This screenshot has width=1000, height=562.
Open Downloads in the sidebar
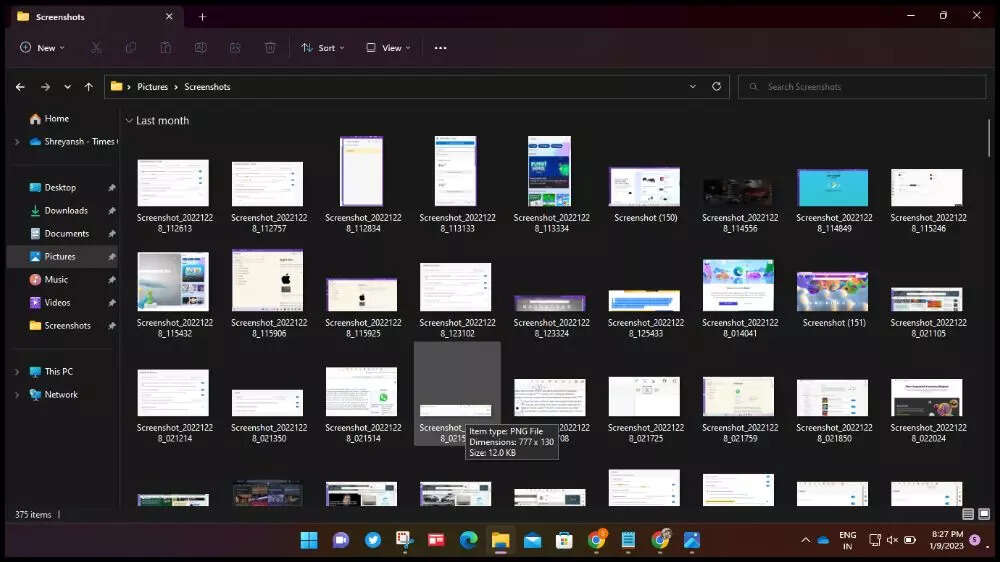tap(66, 211)
